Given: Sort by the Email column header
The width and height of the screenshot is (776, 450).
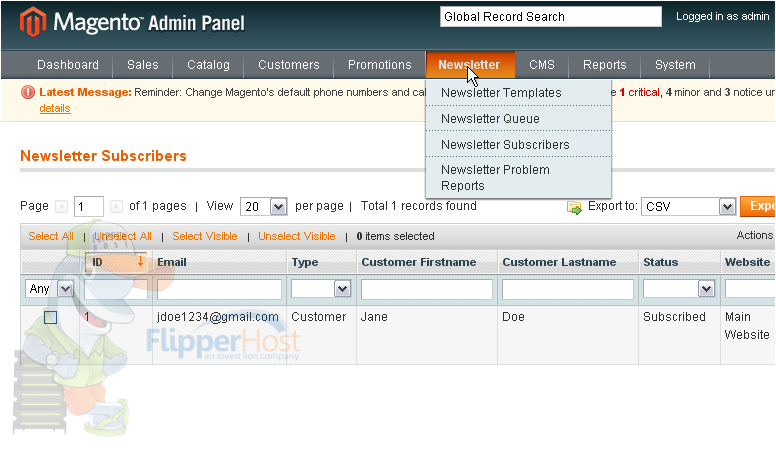Looking at the screenshot, I should point(172,262).
